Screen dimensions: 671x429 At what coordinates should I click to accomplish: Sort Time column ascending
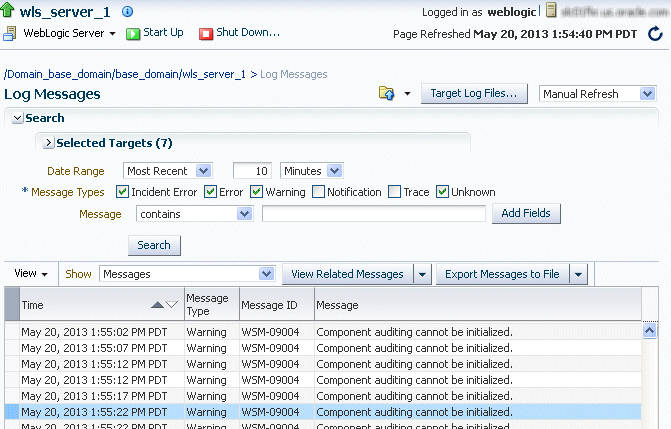pyautogui.click(x=157, y=305)
